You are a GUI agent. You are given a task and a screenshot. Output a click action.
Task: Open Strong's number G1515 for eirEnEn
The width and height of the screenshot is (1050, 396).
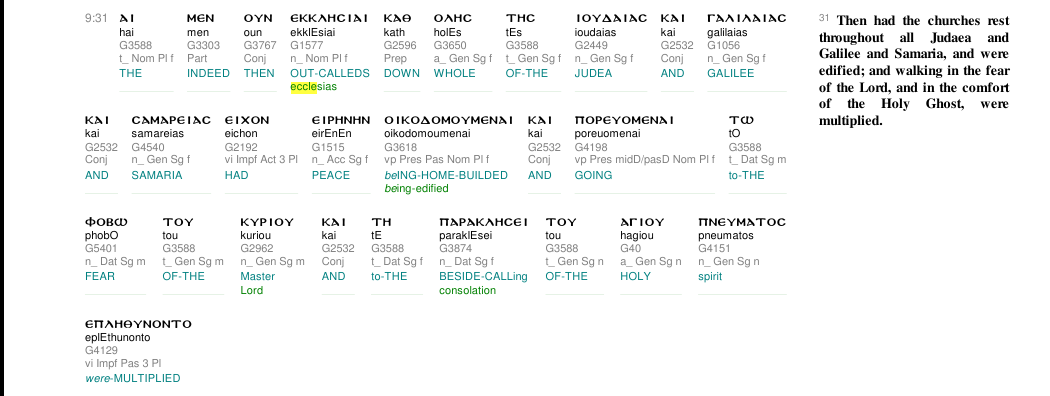[x=325, y=147]
